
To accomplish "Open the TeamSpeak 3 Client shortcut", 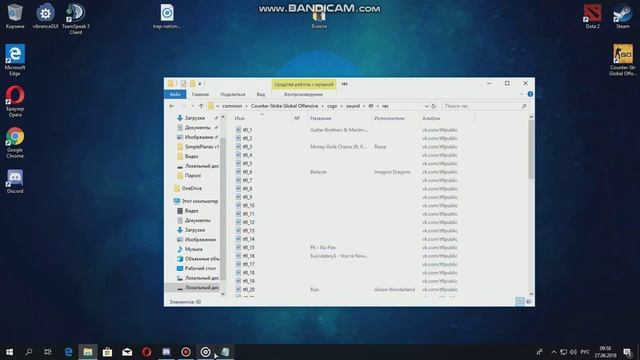I will [x=76, y=19].
